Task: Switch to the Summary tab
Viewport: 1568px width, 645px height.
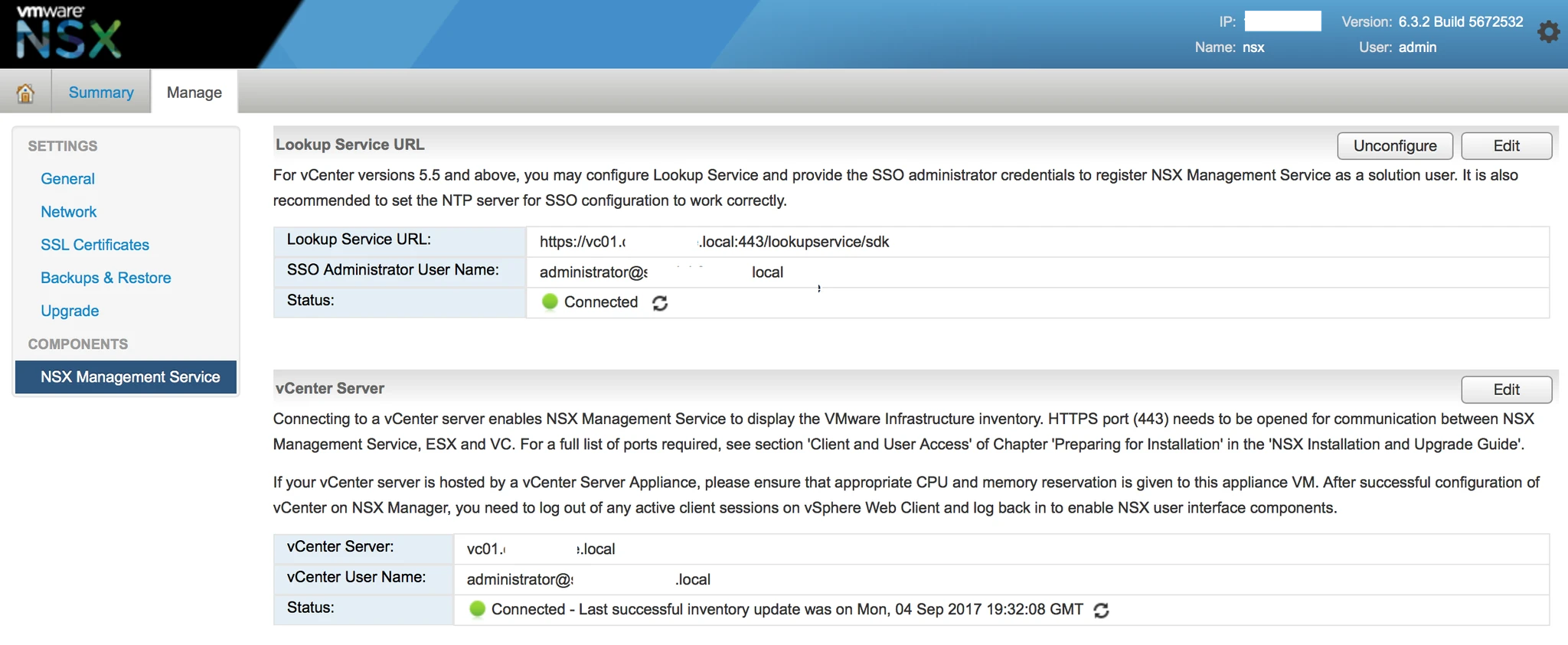Action: click(x=101, y=93)
